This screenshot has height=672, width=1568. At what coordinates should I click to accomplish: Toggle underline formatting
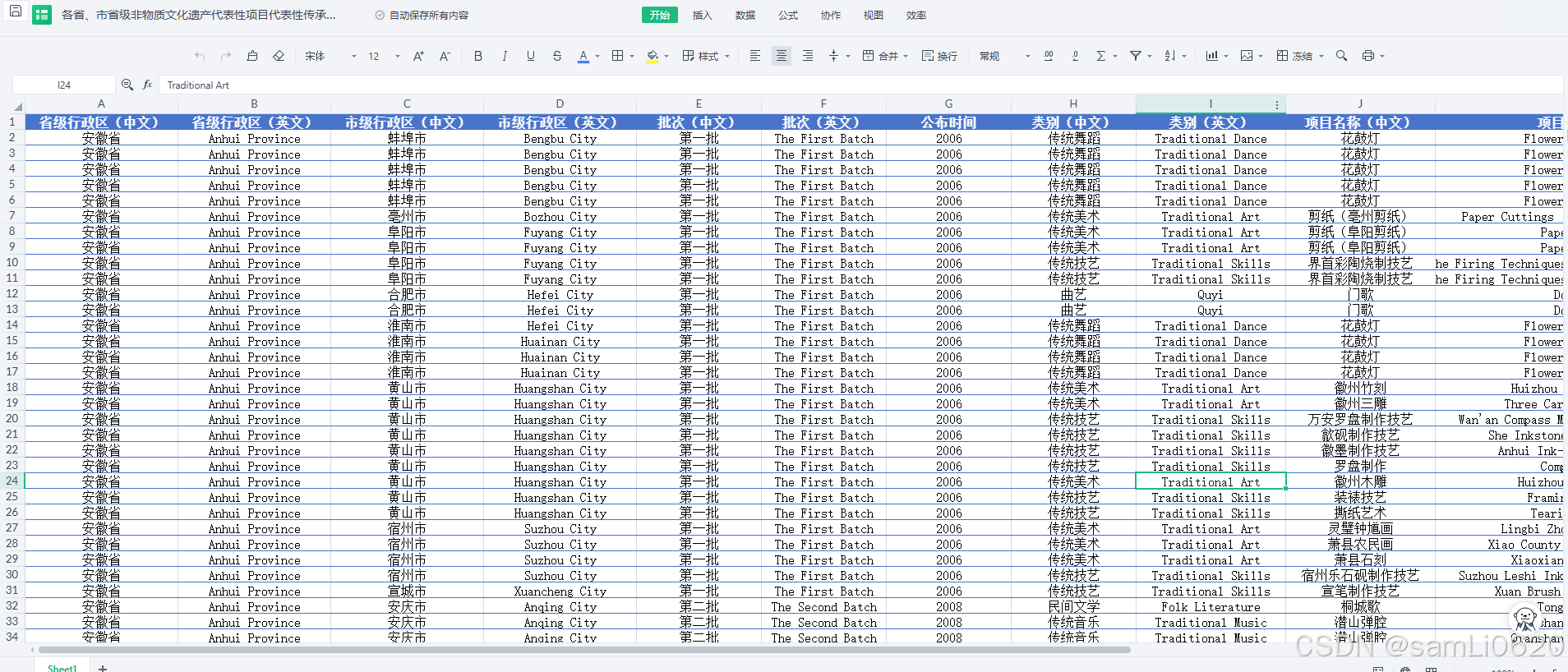531,56
